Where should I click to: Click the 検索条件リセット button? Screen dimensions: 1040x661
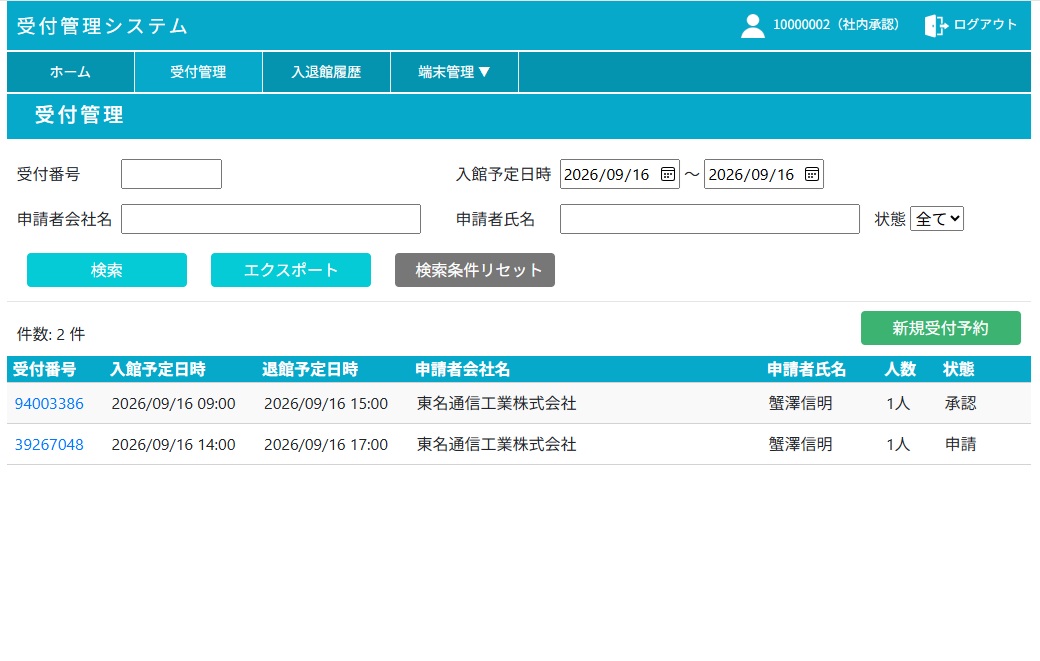coord(475,270)
